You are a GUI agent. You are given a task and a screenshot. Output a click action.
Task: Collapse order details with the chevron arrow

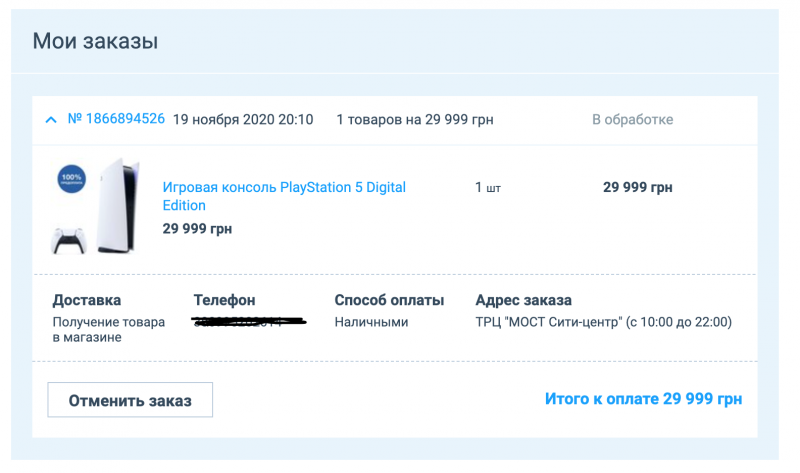point(51,120)
